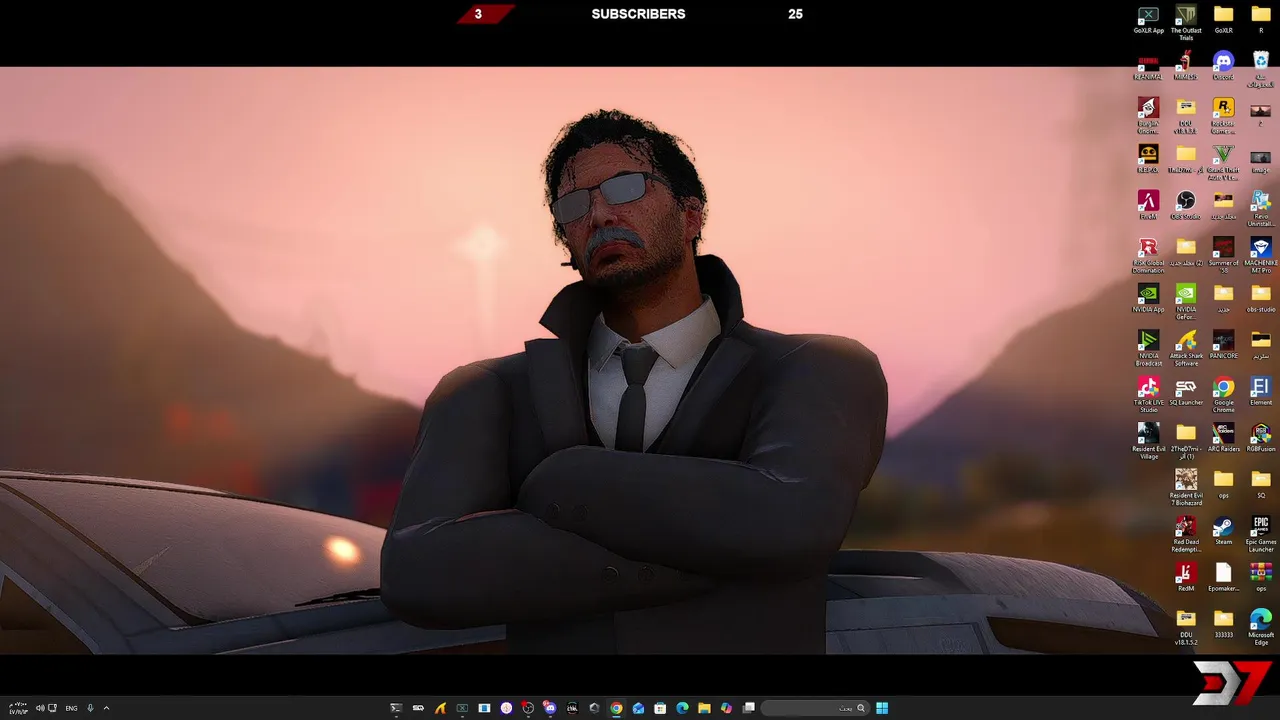Image resolution: width=1280 pixels, height=720 pixels.
Task: Open Task View from the taskbar
Action: point(748,708)
